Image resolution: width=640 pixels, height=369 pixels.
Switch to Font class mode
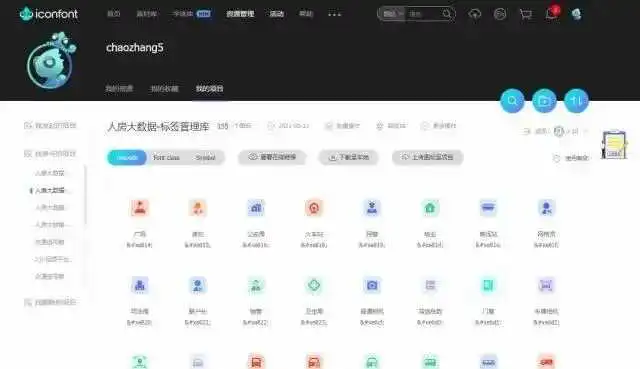pos(166,158)
